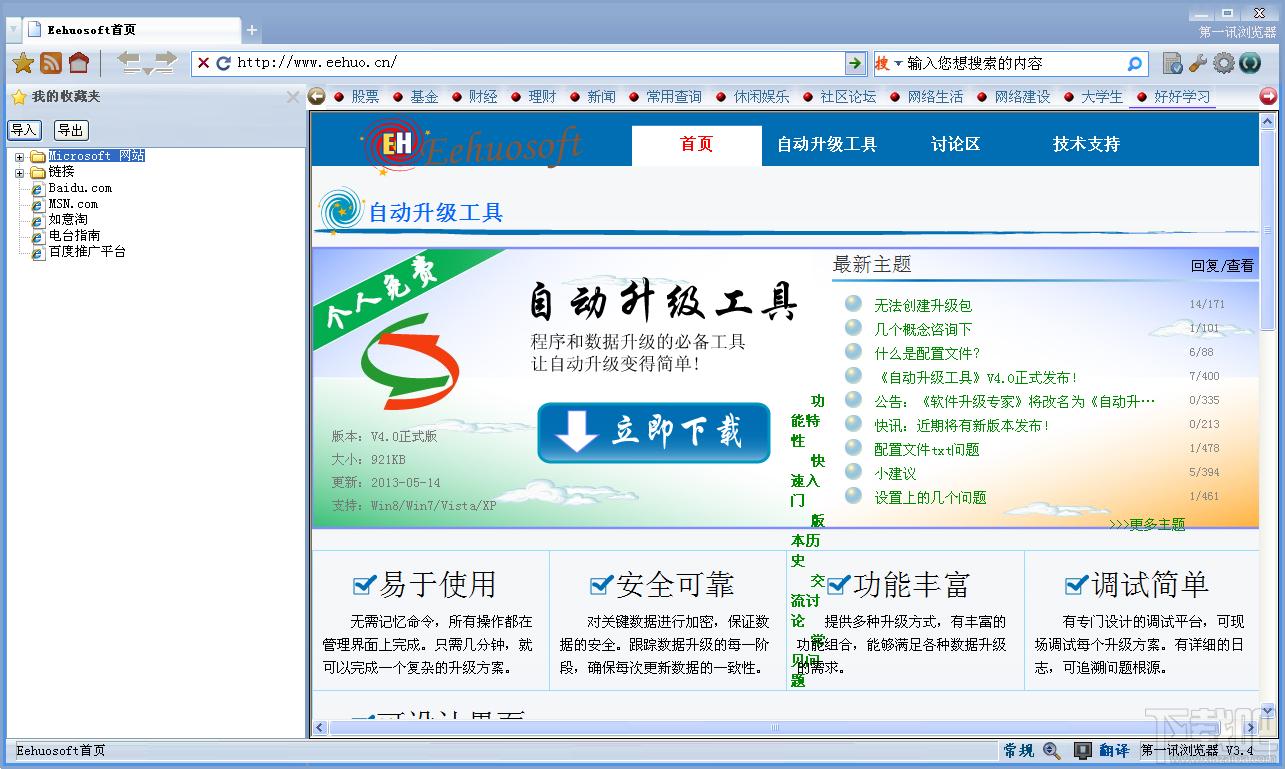This screenshot has width=1285, height=769.
Task: Select 如意淘 in favorites tree
Action: [x=68, y=220]
